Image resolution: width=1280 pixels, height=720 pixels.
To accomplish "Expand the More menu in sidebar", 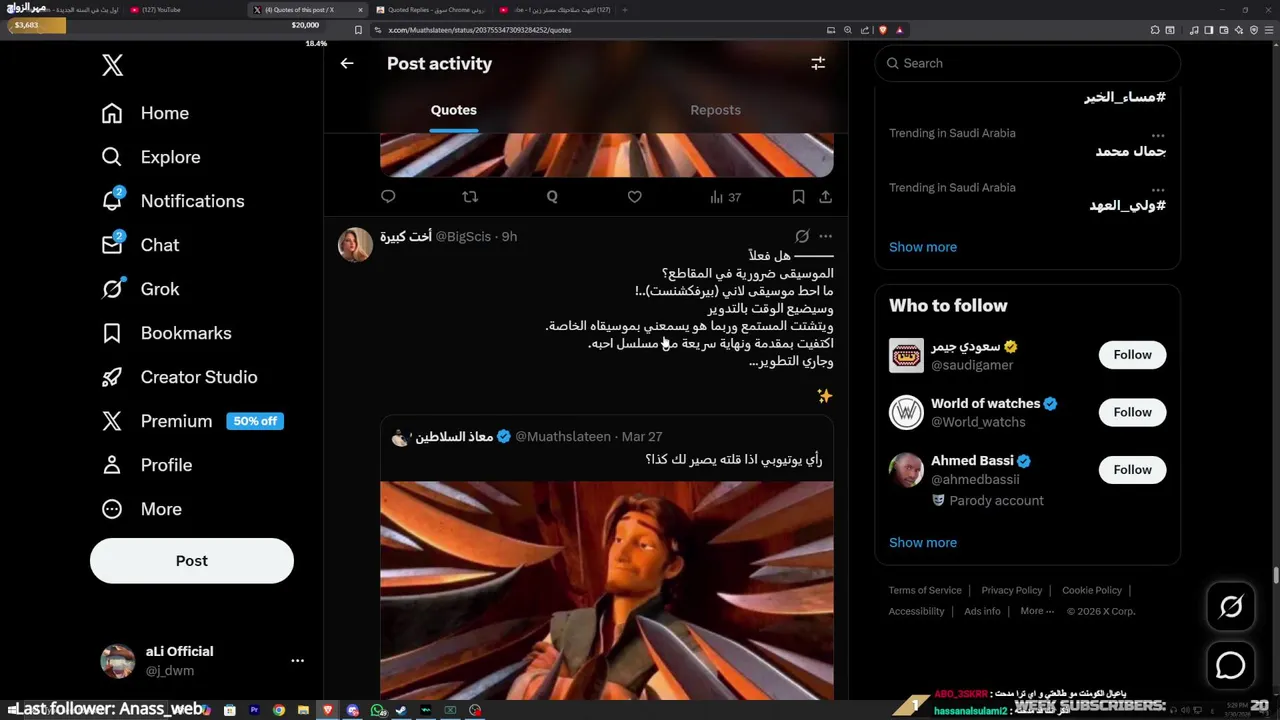I will pyautogui.click(x=142, y=509).
